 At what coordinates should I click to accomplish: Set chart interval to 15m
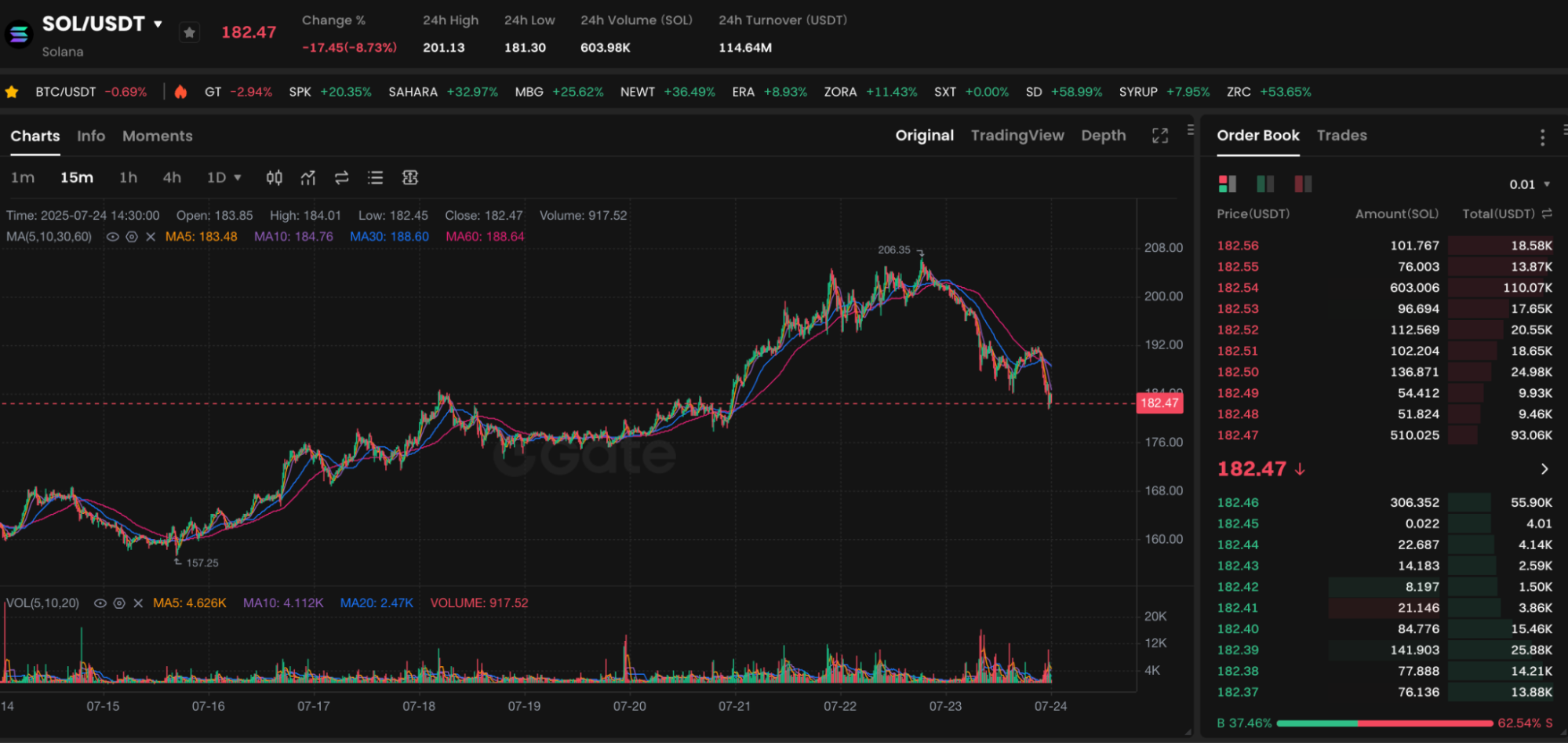[77, 178]
